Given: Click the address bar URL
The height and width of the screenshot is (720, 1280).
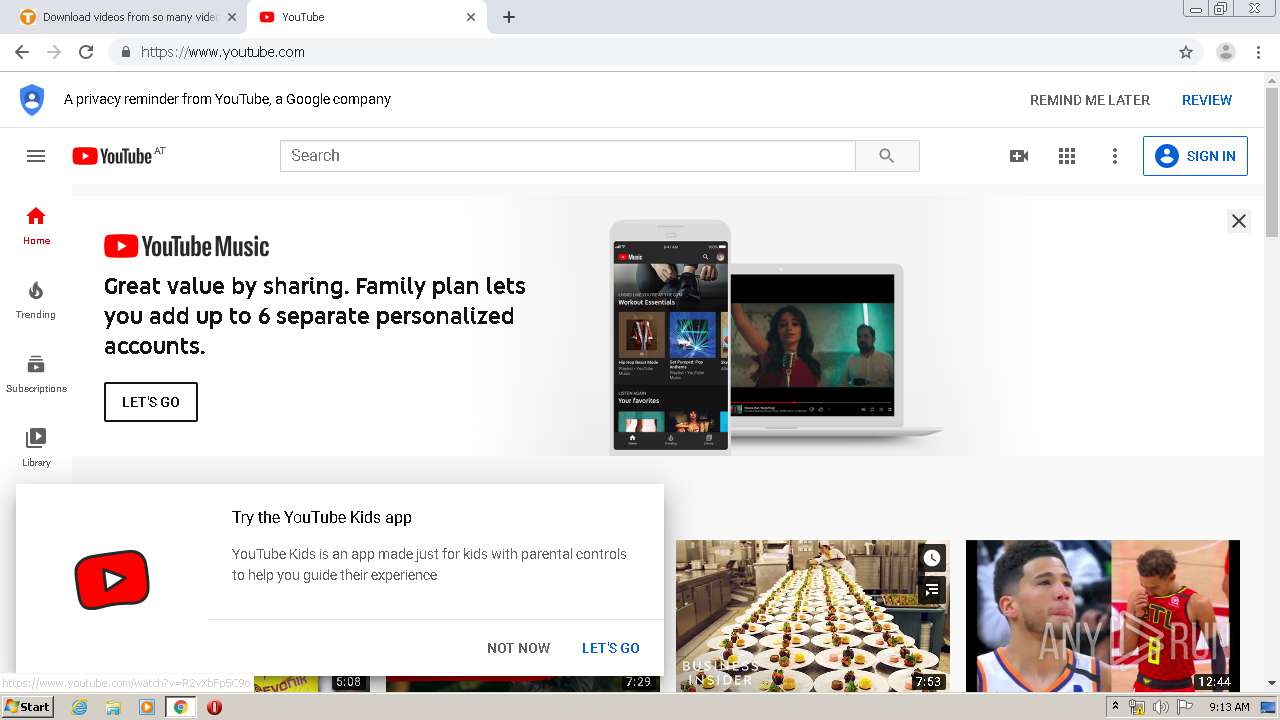Looking at the screenshot, I should [x=223, y=52].
